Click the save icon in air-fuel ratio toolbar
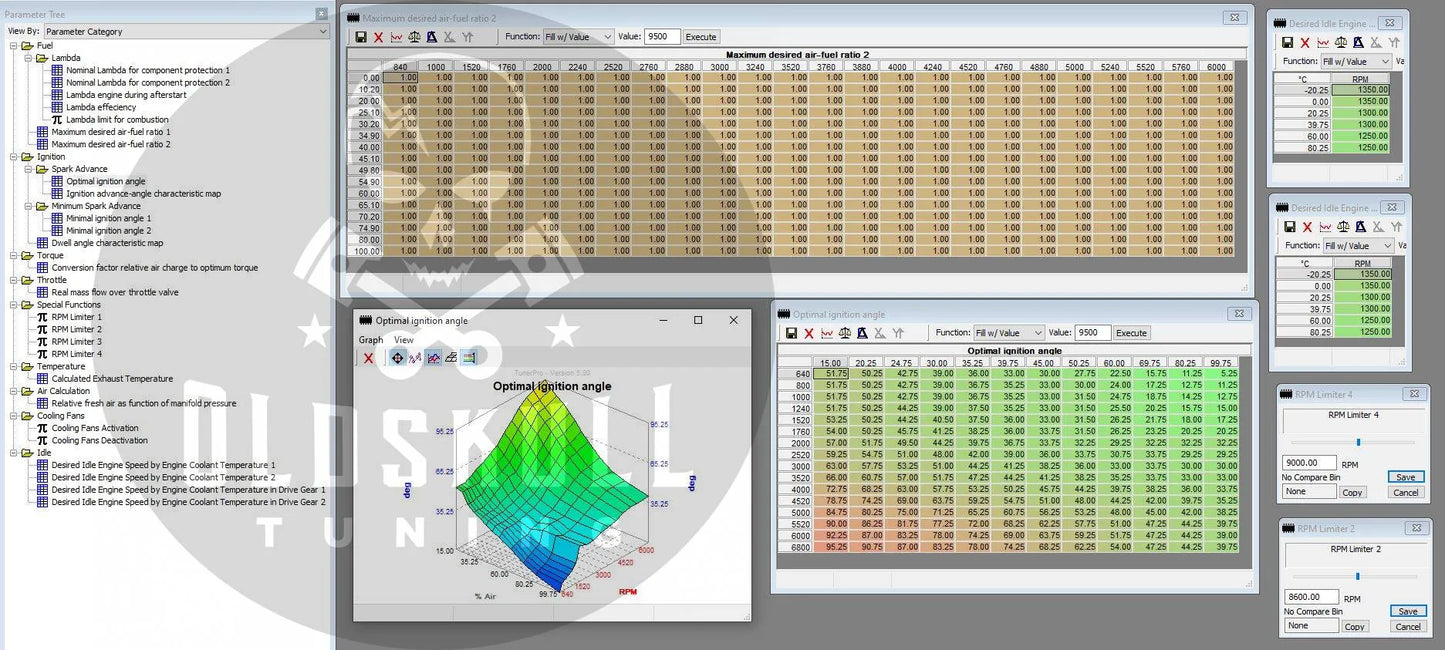Image resolution: width=1445 pixels, height=650 pixels. [361, 37]
